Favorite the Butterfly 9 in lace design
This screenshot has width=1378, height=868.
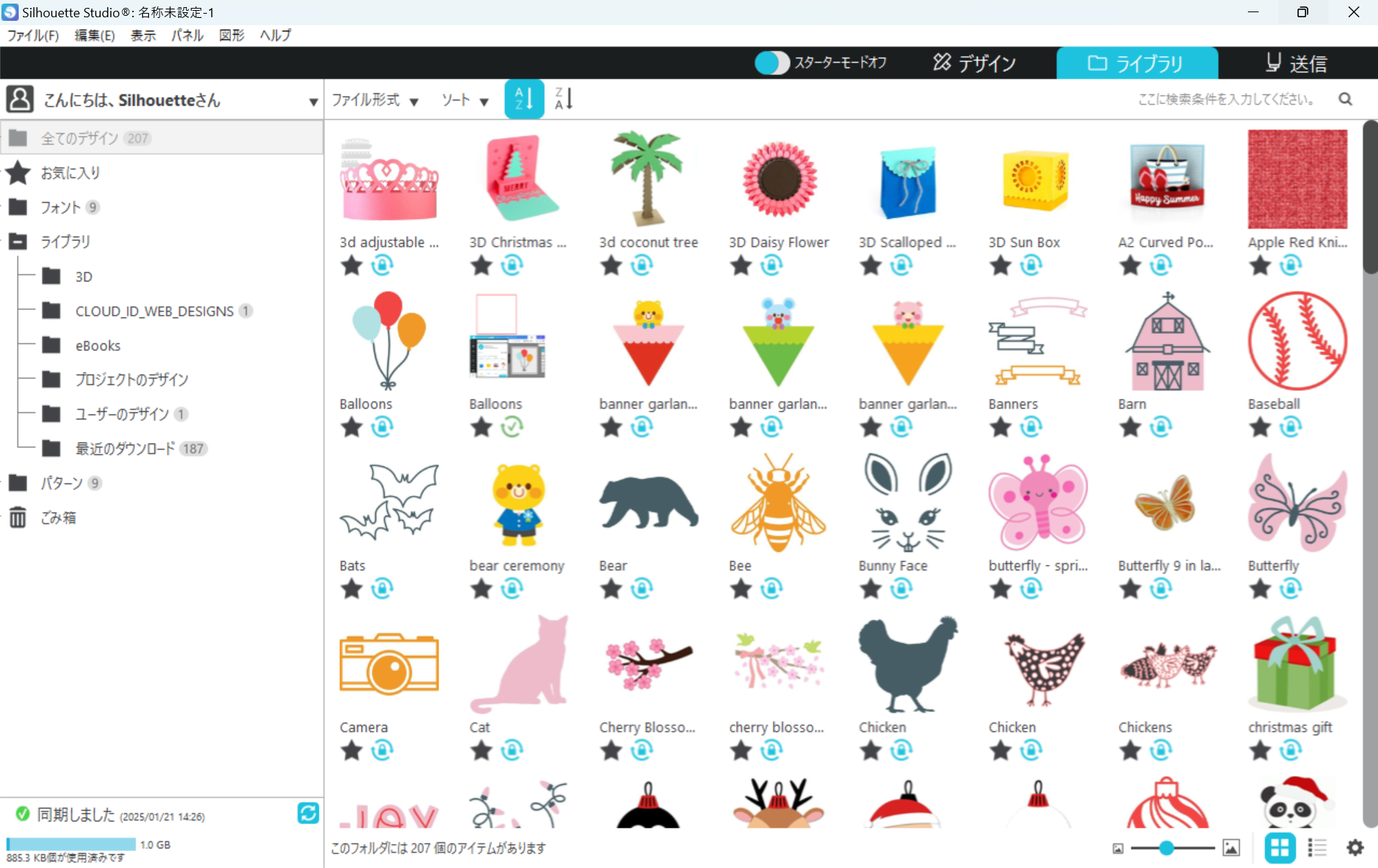coord(1131,589)
